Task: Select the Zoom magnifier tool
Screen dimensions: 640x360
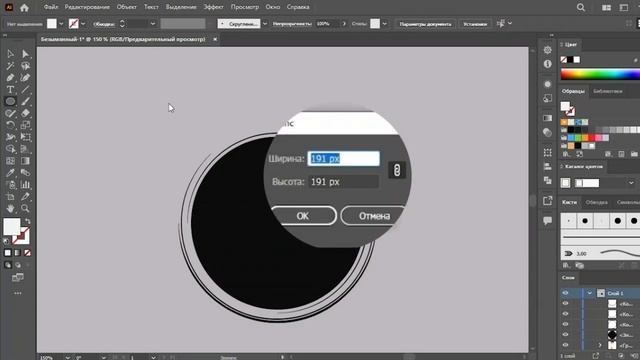Action: click(25, 208)
